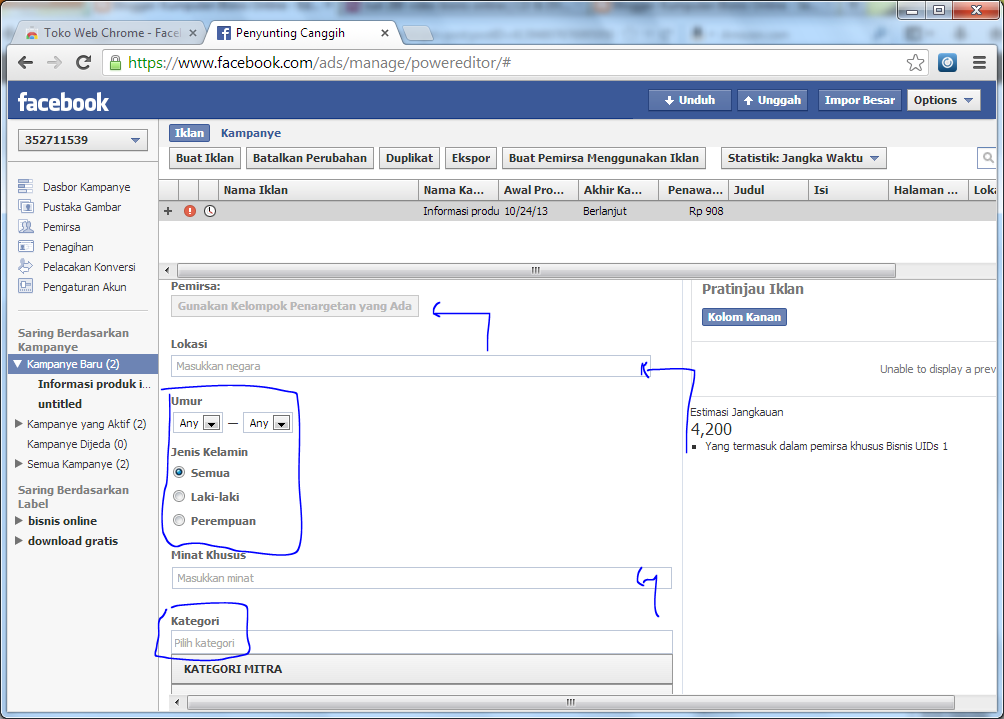Screen dimensions: 1004x719
Task: Close the Toko Web Chrome tab
Action: (x=193, y=33)
